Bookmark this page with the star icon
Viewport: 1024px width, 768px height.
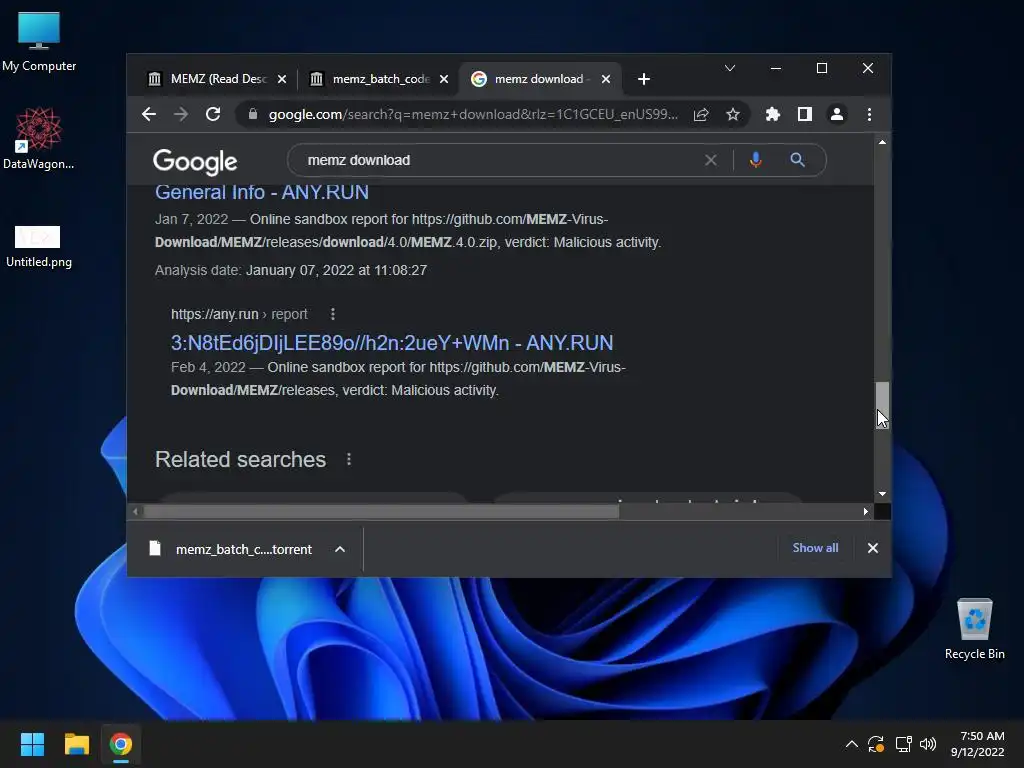point(733,114)
